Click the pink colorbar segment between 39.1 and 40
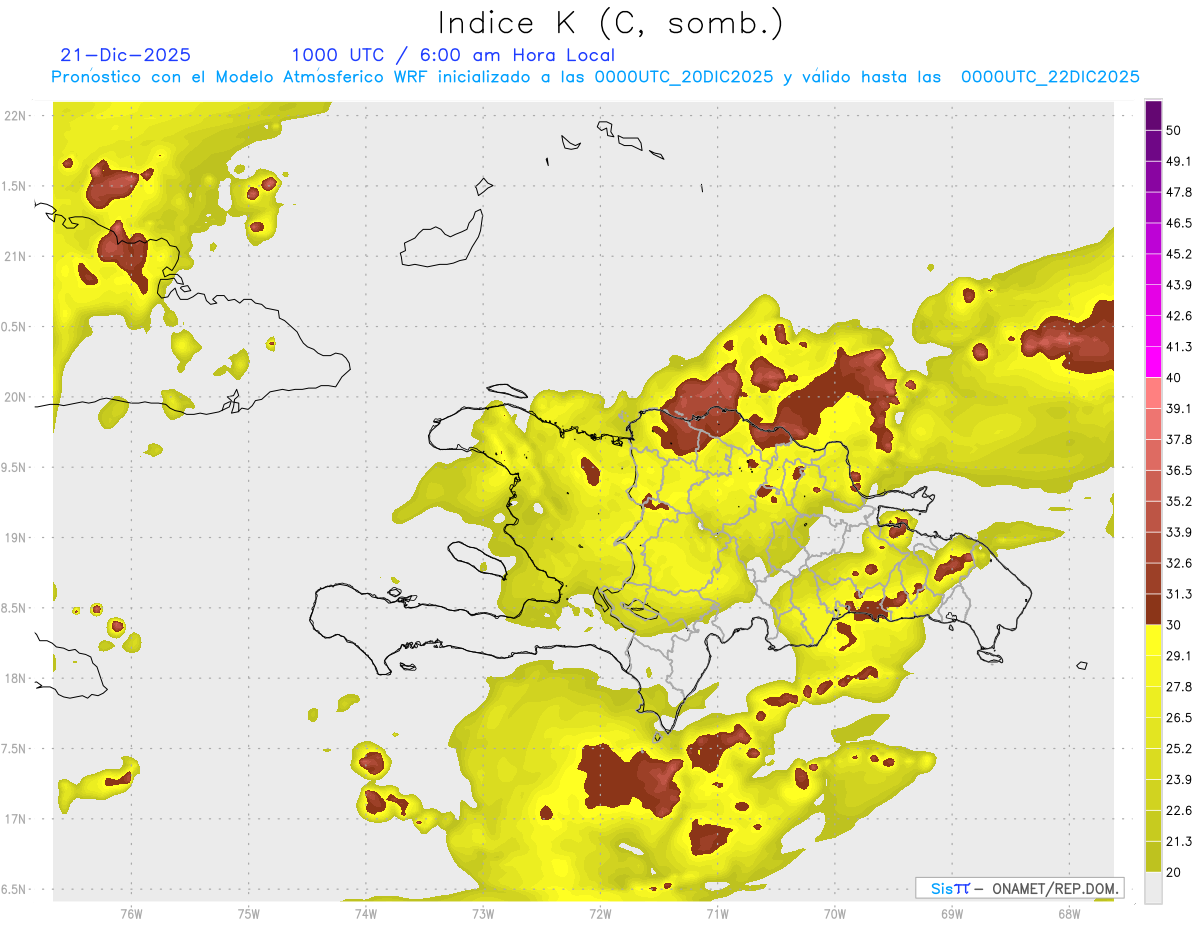This screenshot has width=1200, height=927. (x=1154, y=393)
